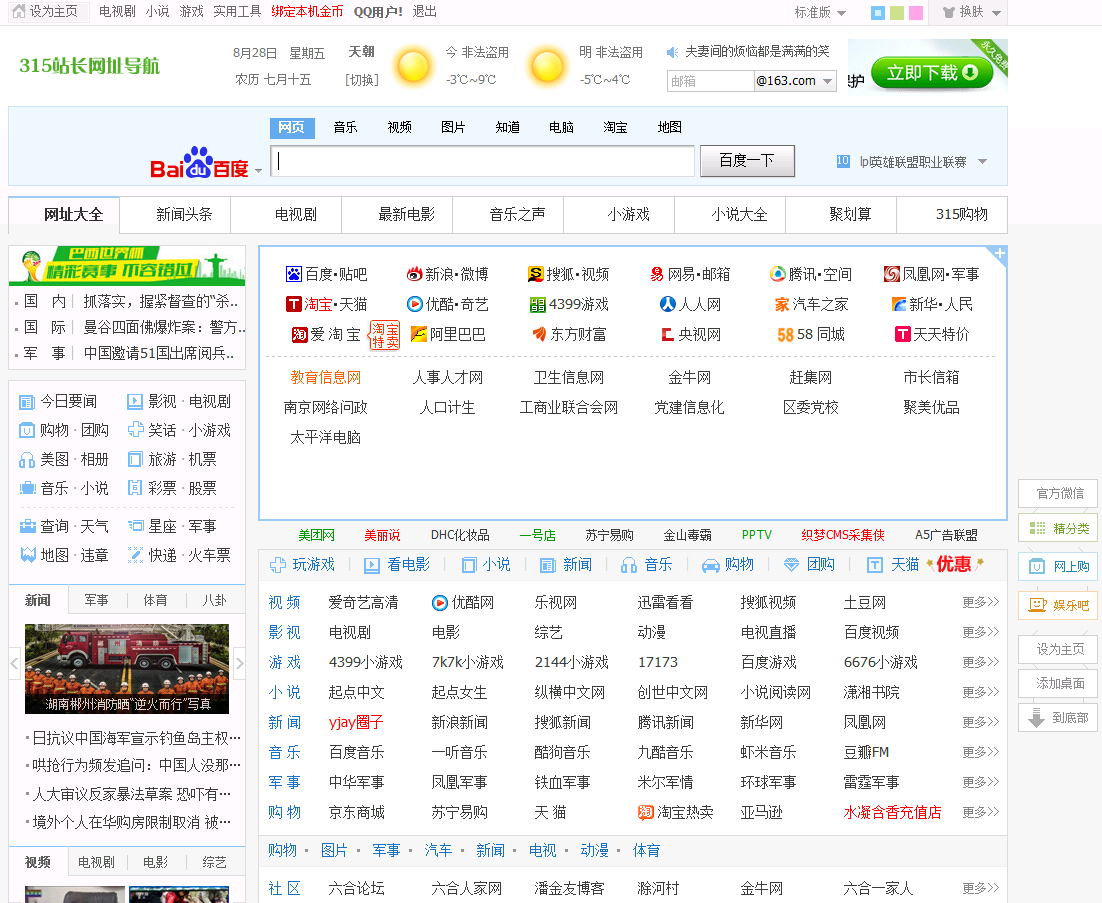The image size is (1102, 903).
Task: Open the 水凝含香充值店 link
Action: pyautogui.click(x=892, y=812)
